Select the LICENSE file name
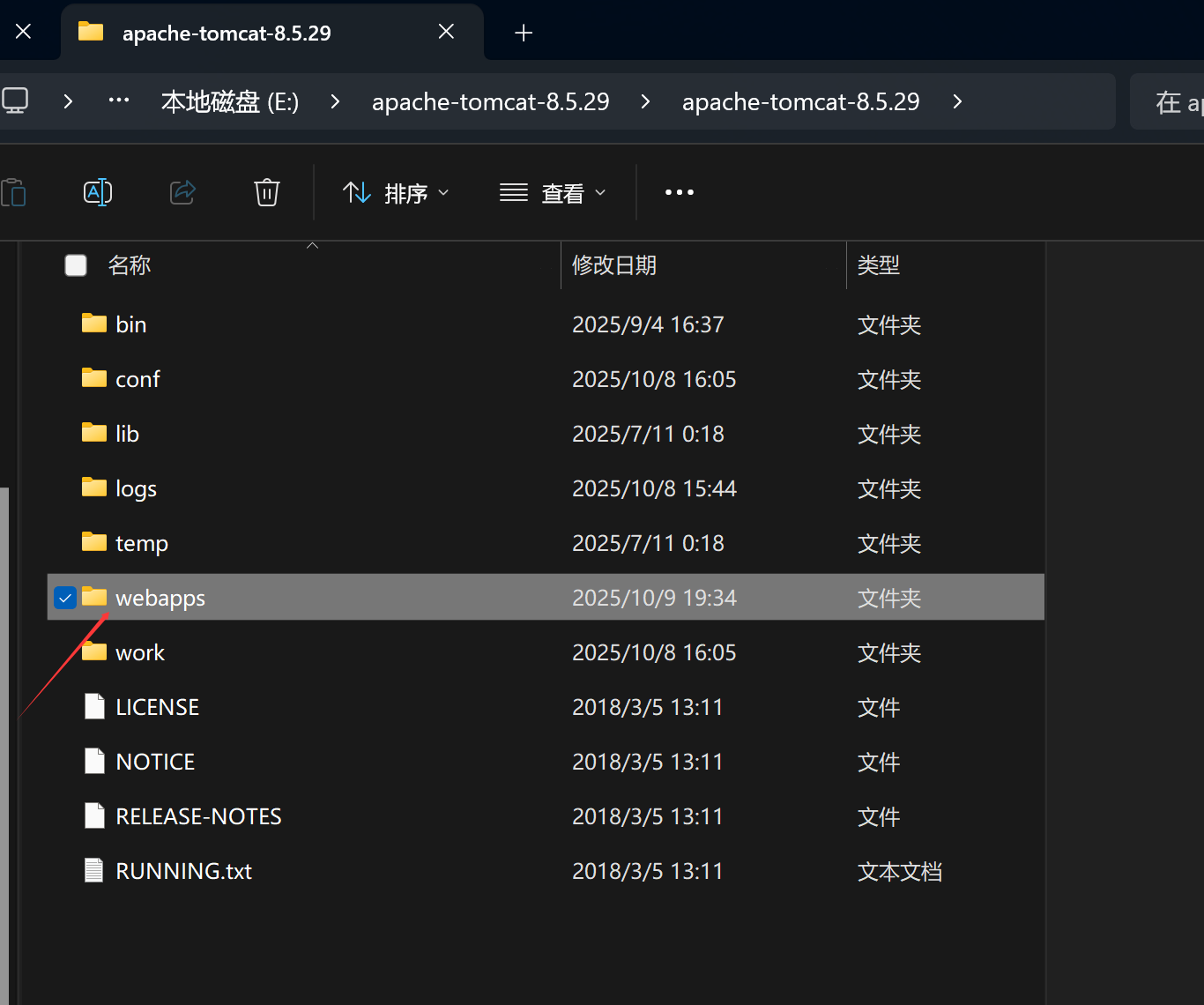Image resolution: width=1204 pixels, height=1005 pixels. coord(158,707)
